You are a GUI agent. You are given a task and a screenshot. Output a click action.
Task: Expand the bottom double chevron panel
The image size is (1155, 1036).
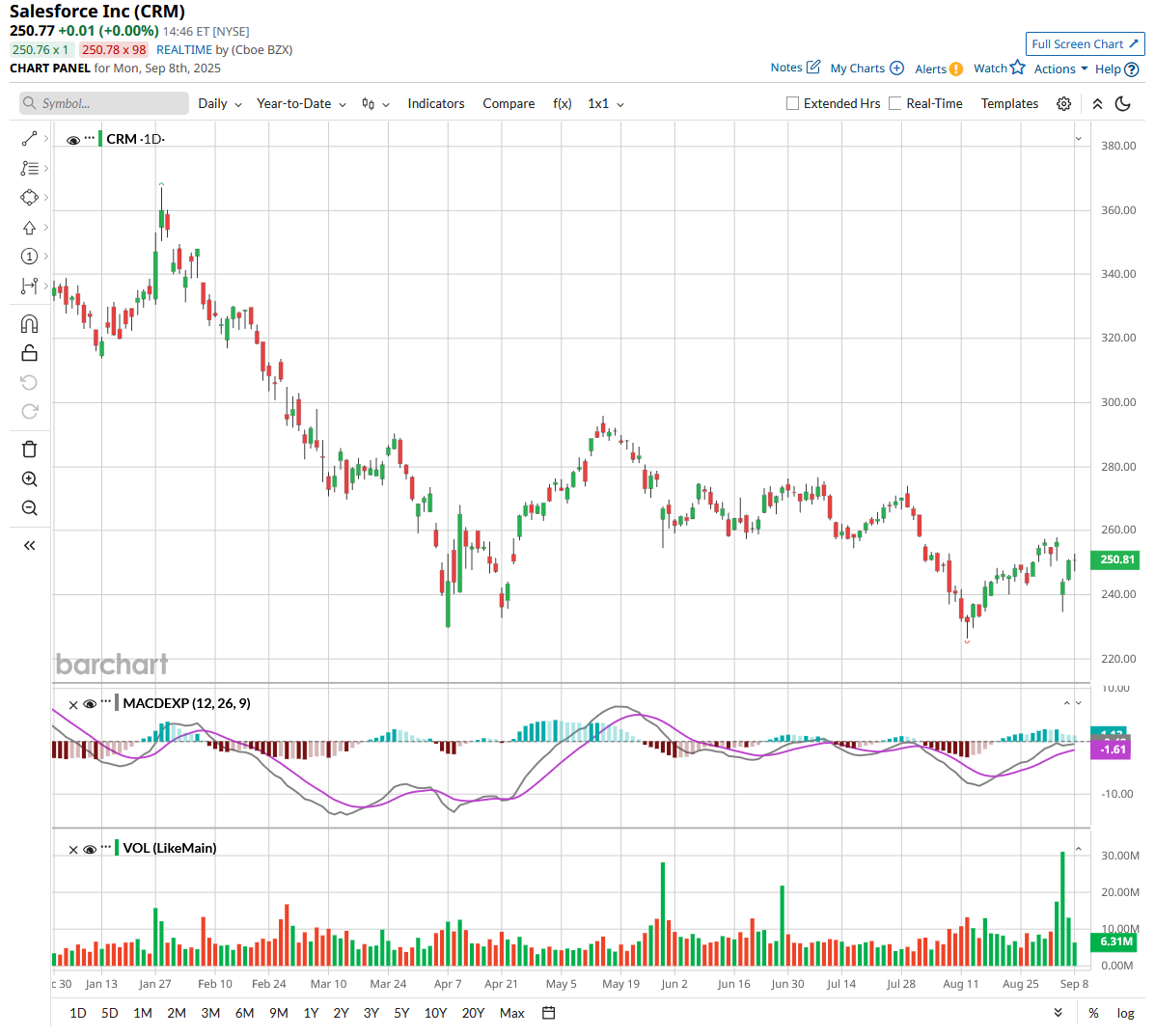(x=1059, y=1013)
